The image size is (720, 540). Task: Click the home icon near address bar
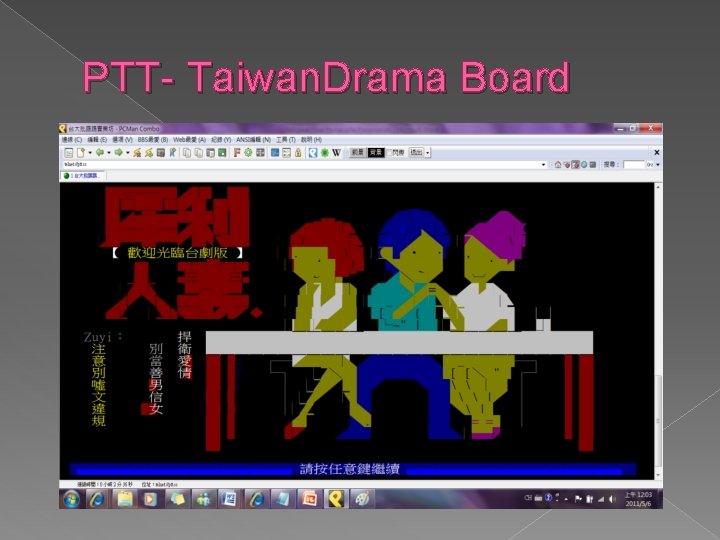coord(558,164)
